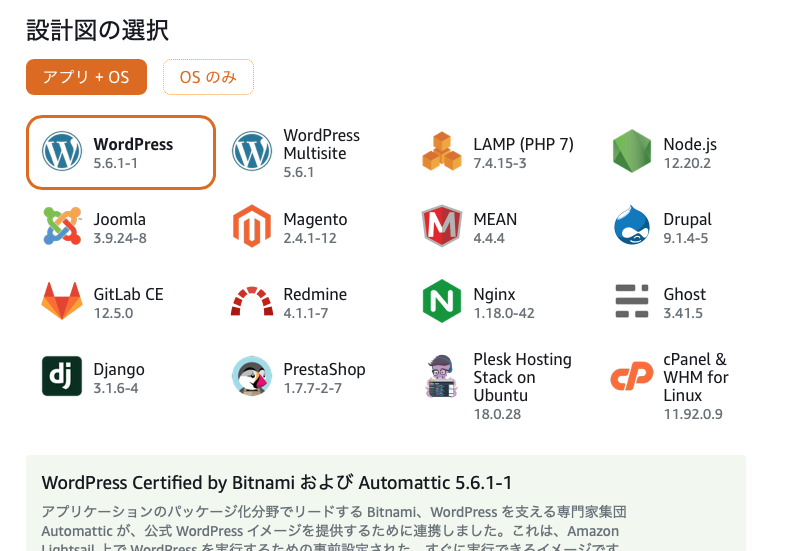Pick the Drupal blue drop icon
This screenshot has width=810, height=551.
coord(632,225)
